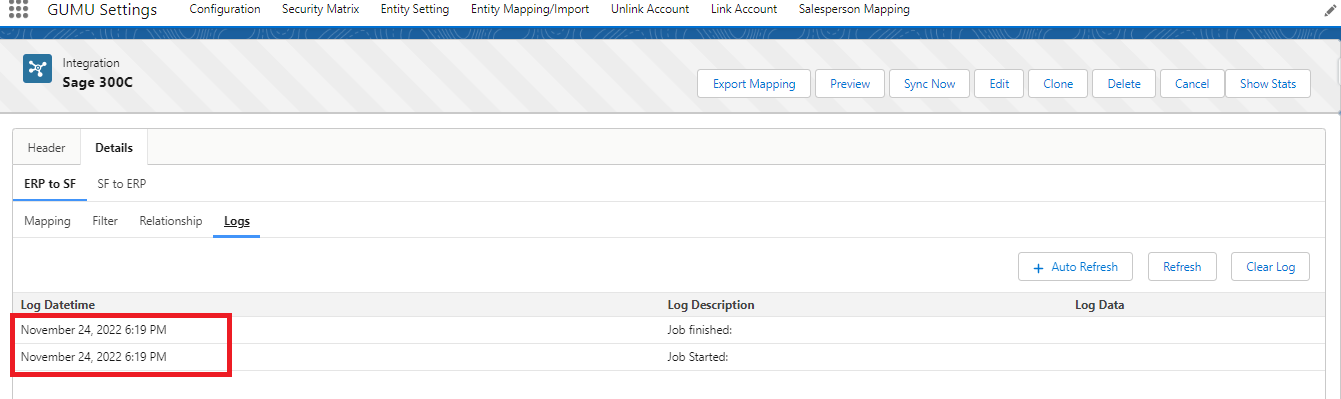Screen dimensions: 1341x399
Task: Click the Log Datetime column header
Action: click(x=57, y=305)
